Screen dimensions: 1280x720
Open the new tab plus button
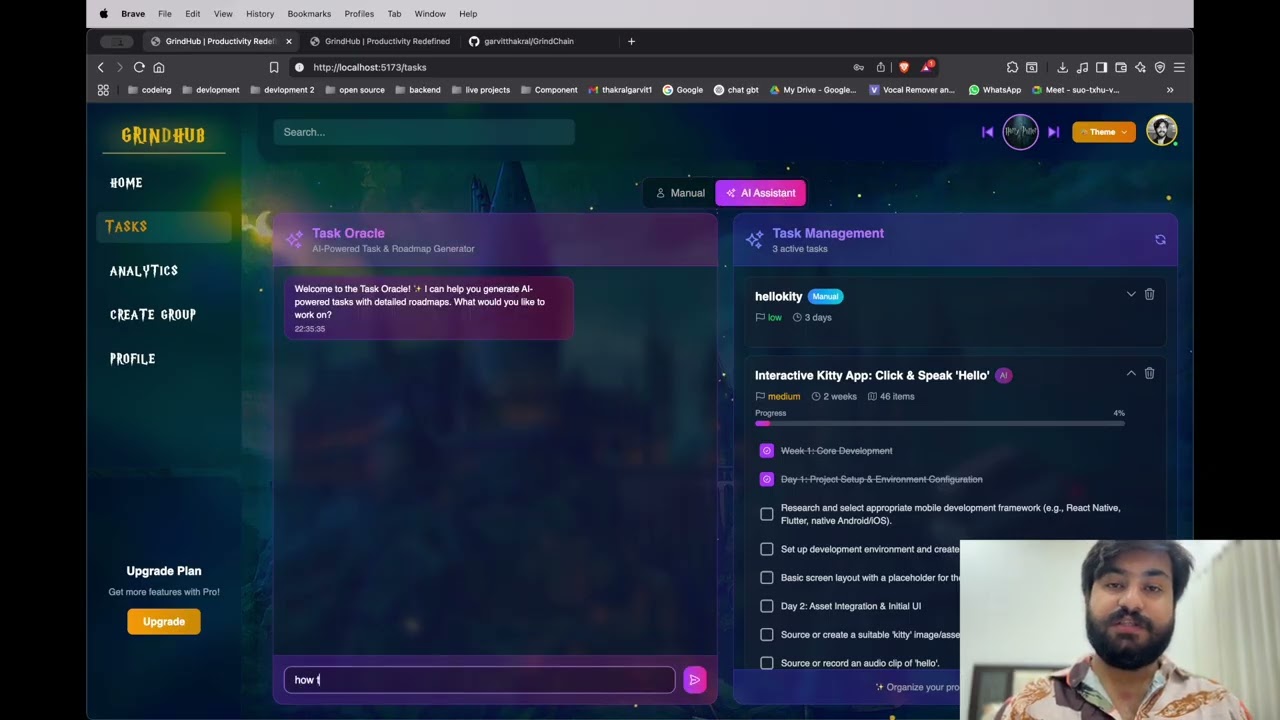(x=631, y=41)
